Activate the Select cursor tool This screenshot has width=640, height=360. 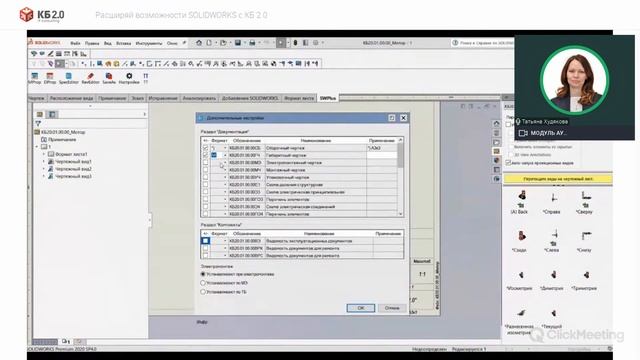click(x=281, y=42)
